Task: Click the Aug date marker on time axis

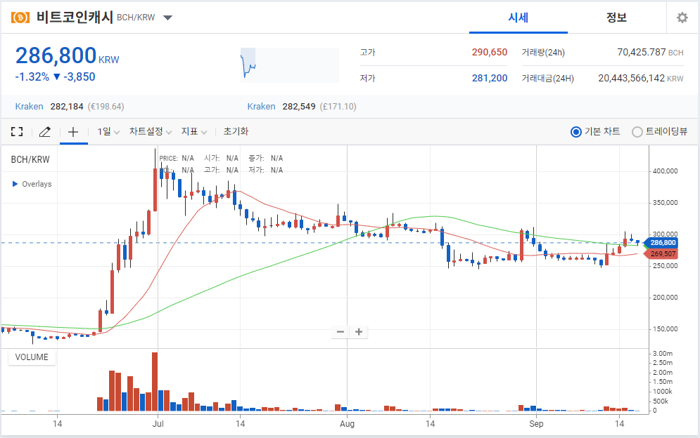Action: 347,423
